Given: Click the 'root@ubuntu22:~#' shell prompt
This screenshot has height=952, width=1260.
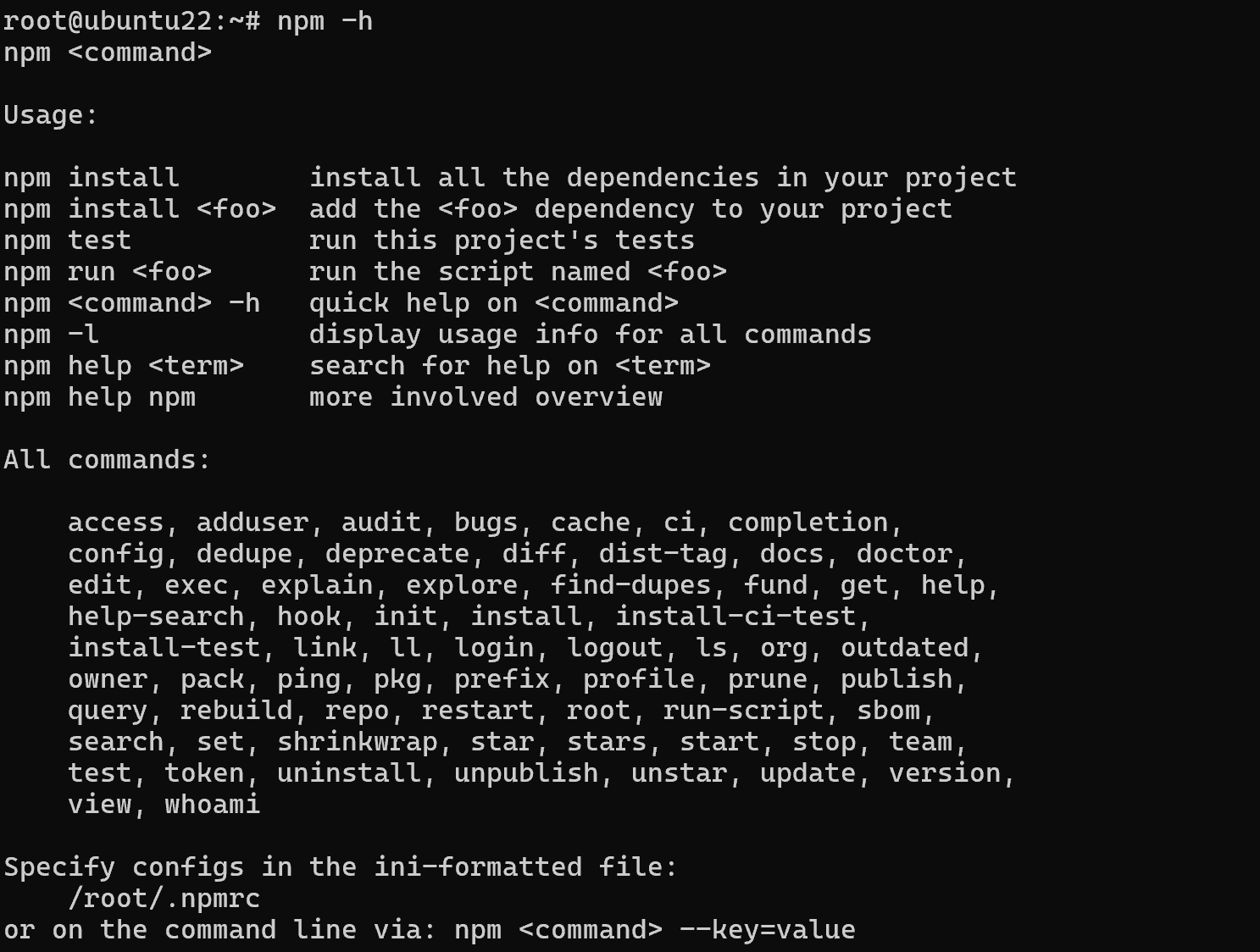Looking at the screenshot, I should (x=132, y=21).
